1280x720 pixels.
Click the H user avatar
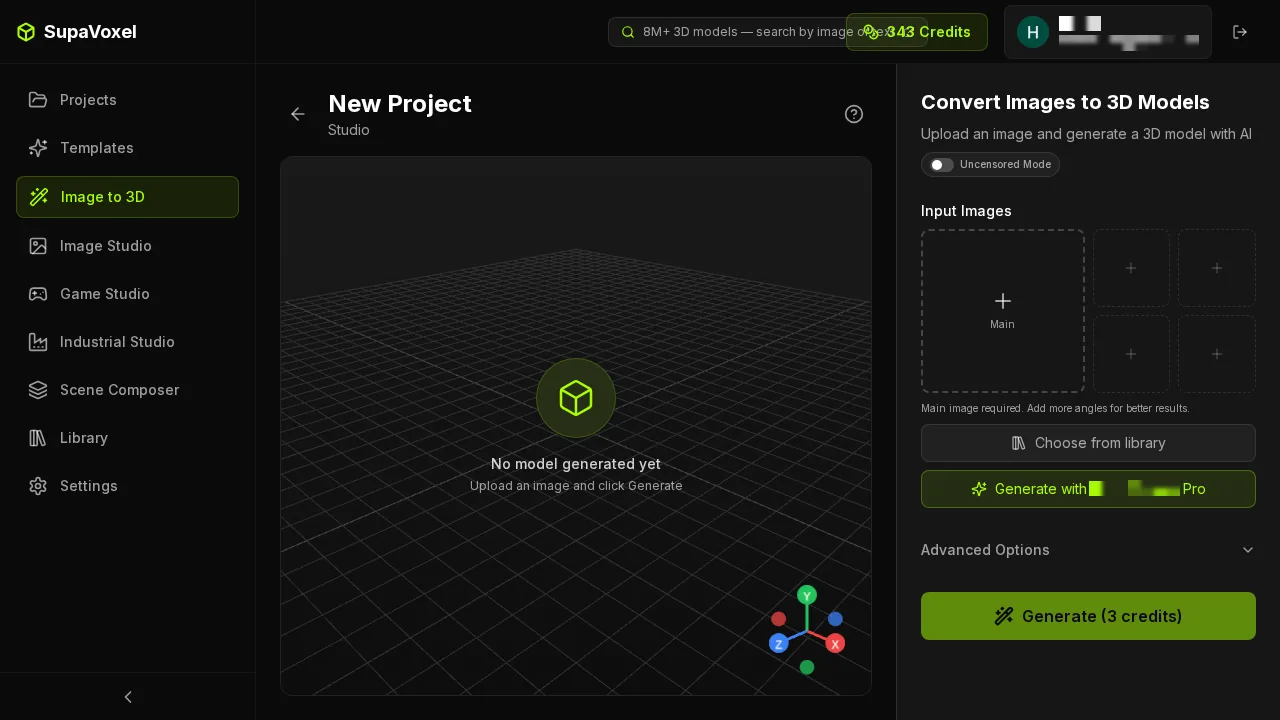coord(1033,32)
